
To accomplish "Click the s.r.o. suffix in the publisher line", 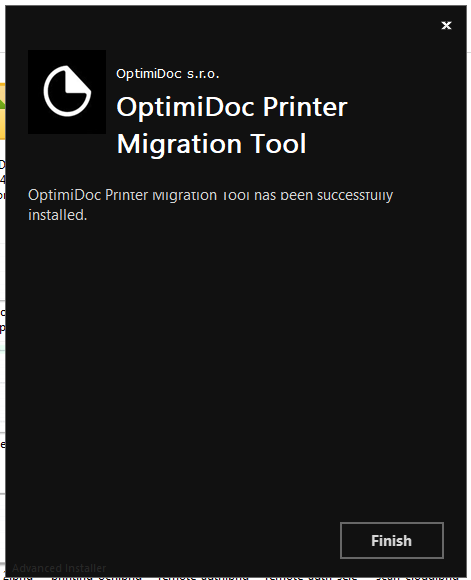I will (x=203, y=74).
